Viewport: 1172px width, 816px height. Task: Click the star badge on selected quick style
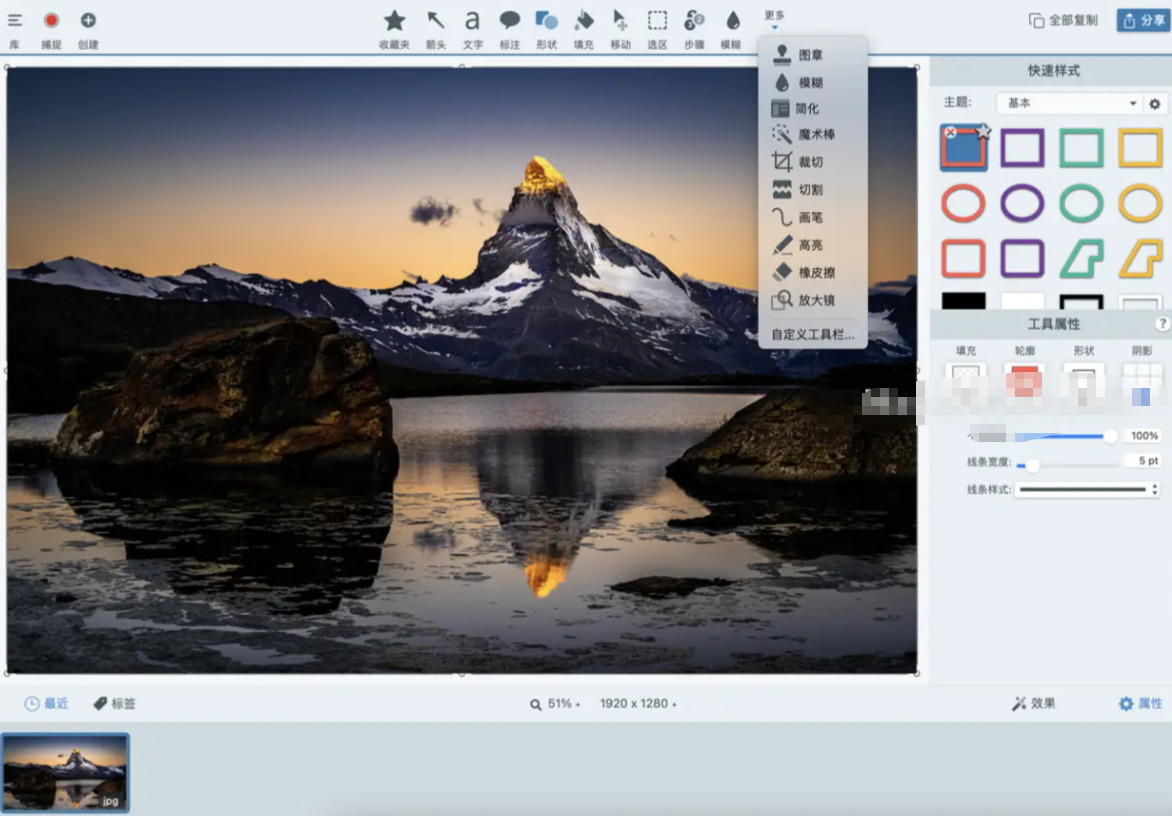pos(984,132)
